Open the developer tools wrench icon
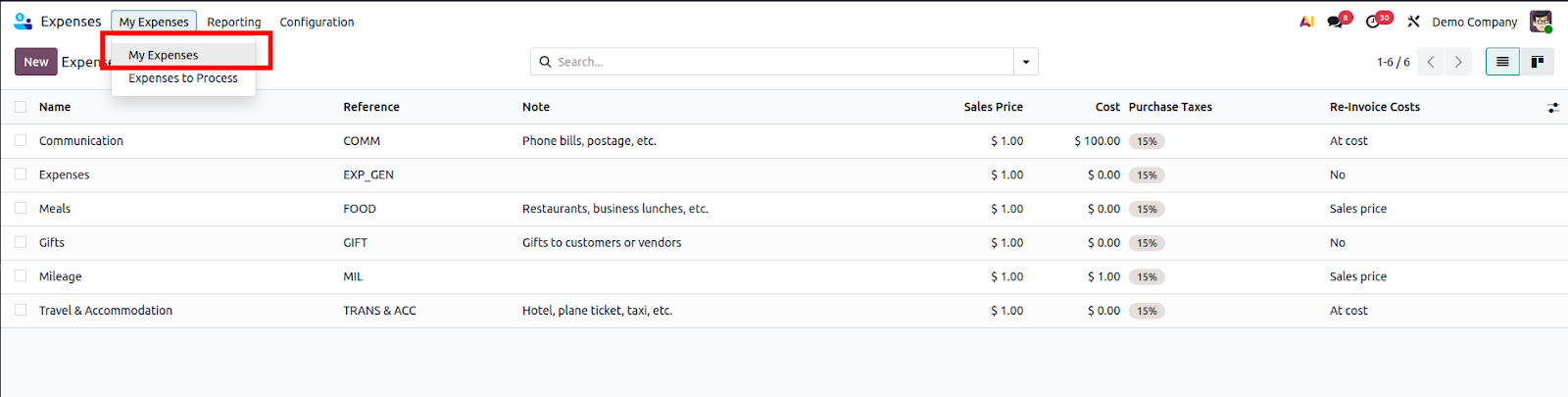The image size is (1568, 397). click(1413, 22)
